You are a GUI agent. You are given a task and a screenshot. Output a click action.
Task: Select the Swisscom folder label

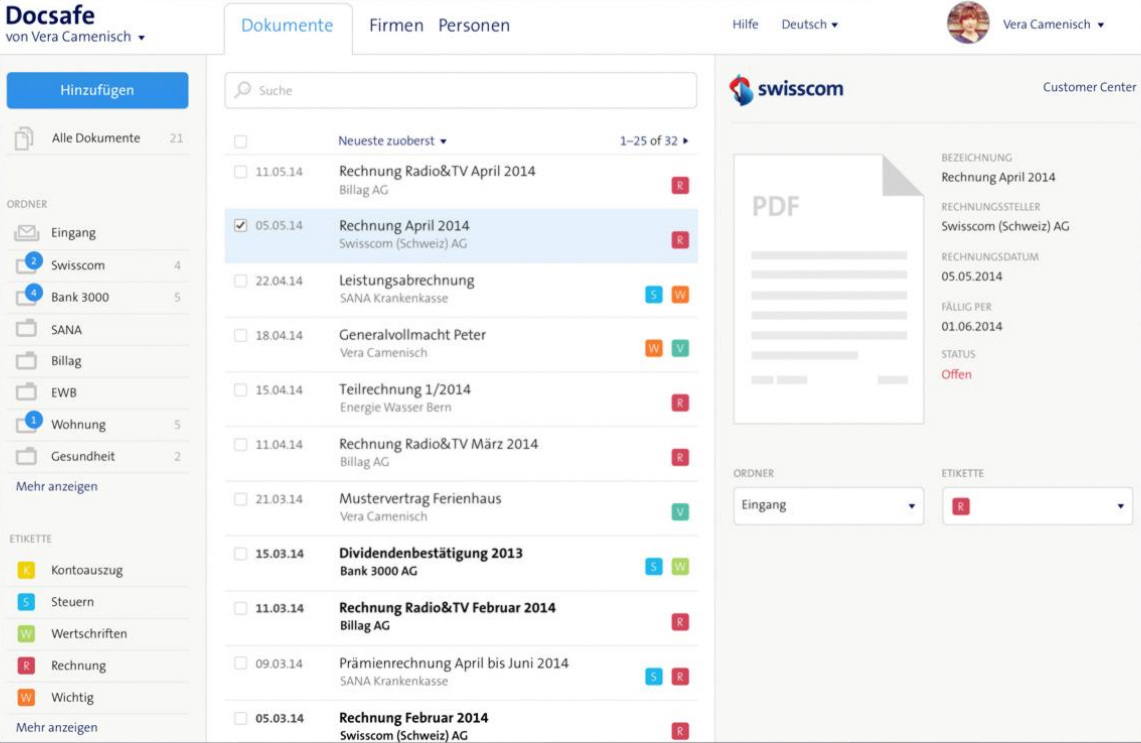tap(78, 265)
